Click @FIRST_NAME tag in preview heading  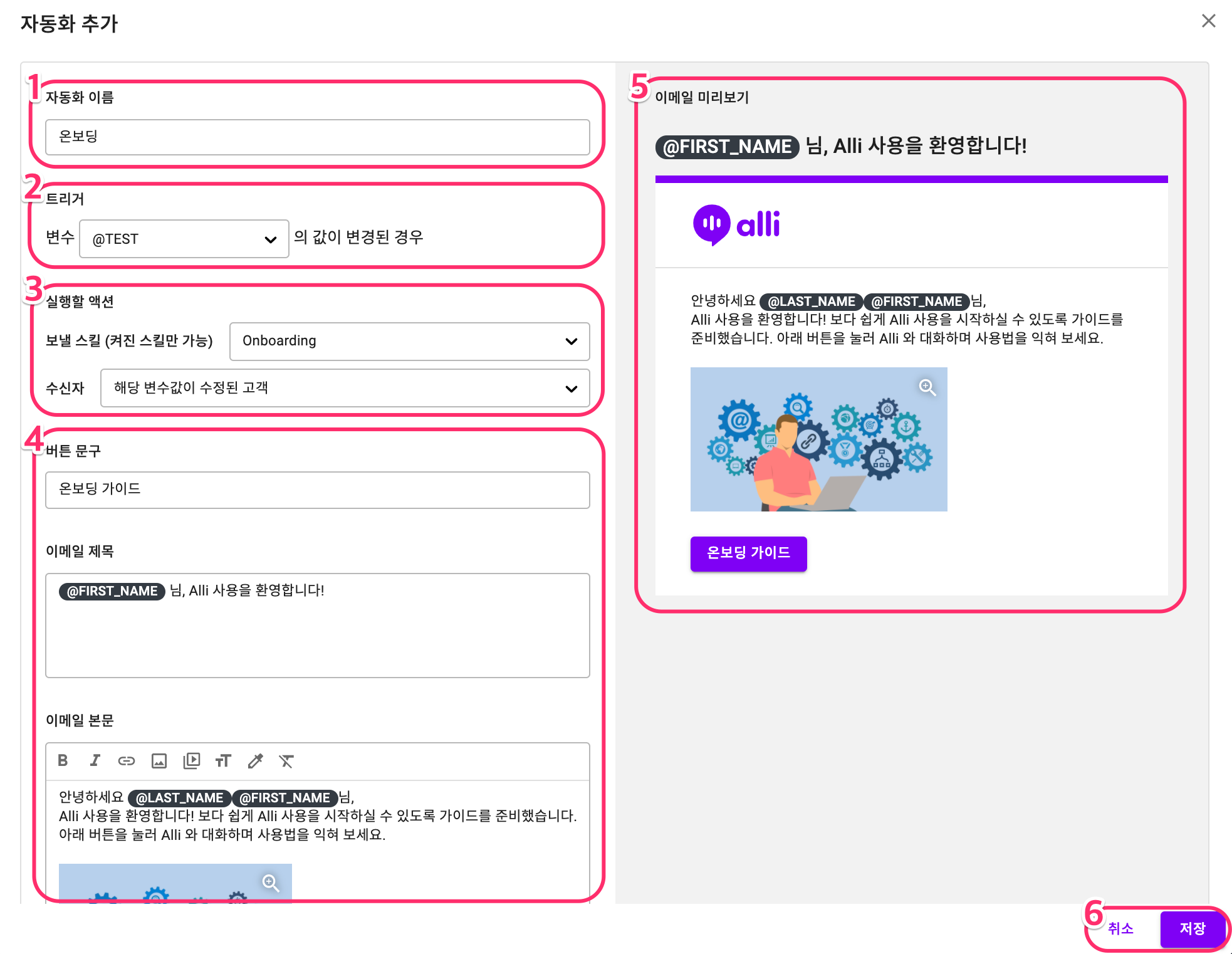(x=728, y=147)
